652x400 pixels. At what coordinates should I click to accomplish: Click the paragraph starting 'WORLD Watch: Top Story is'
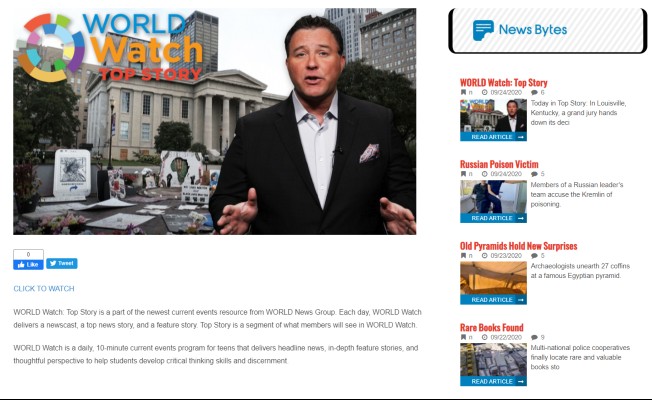click(217, 319)
